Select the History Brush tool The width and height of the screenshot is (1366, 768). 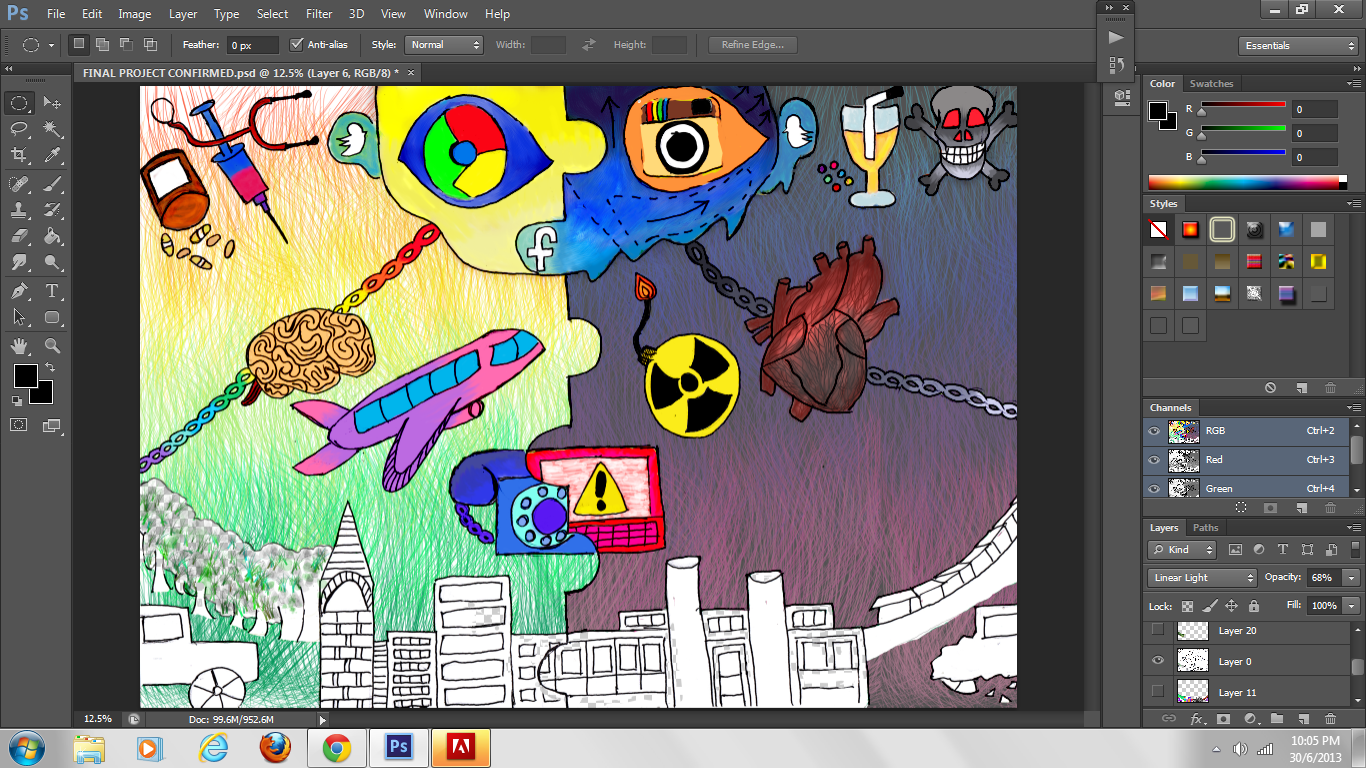click(x=52, y=210)
